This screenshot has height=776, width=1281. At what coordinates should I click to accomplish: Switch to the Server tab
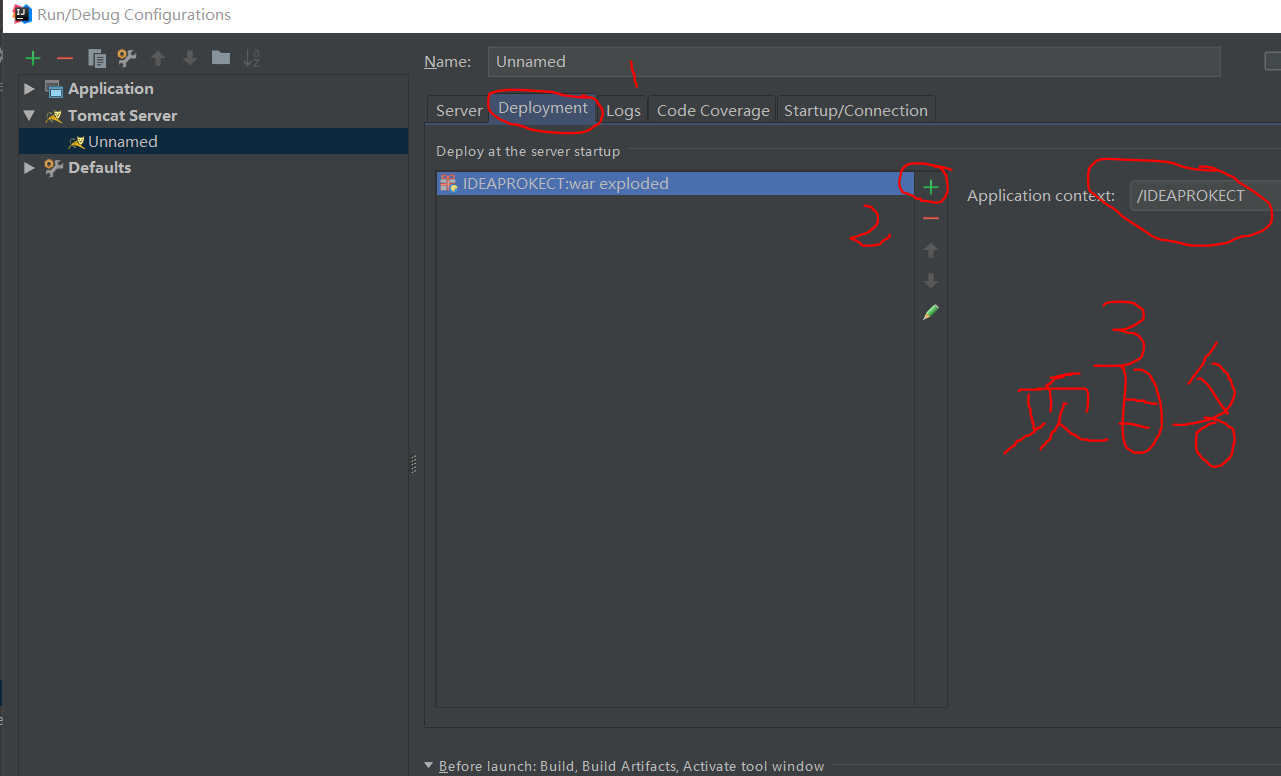[459, 110]
